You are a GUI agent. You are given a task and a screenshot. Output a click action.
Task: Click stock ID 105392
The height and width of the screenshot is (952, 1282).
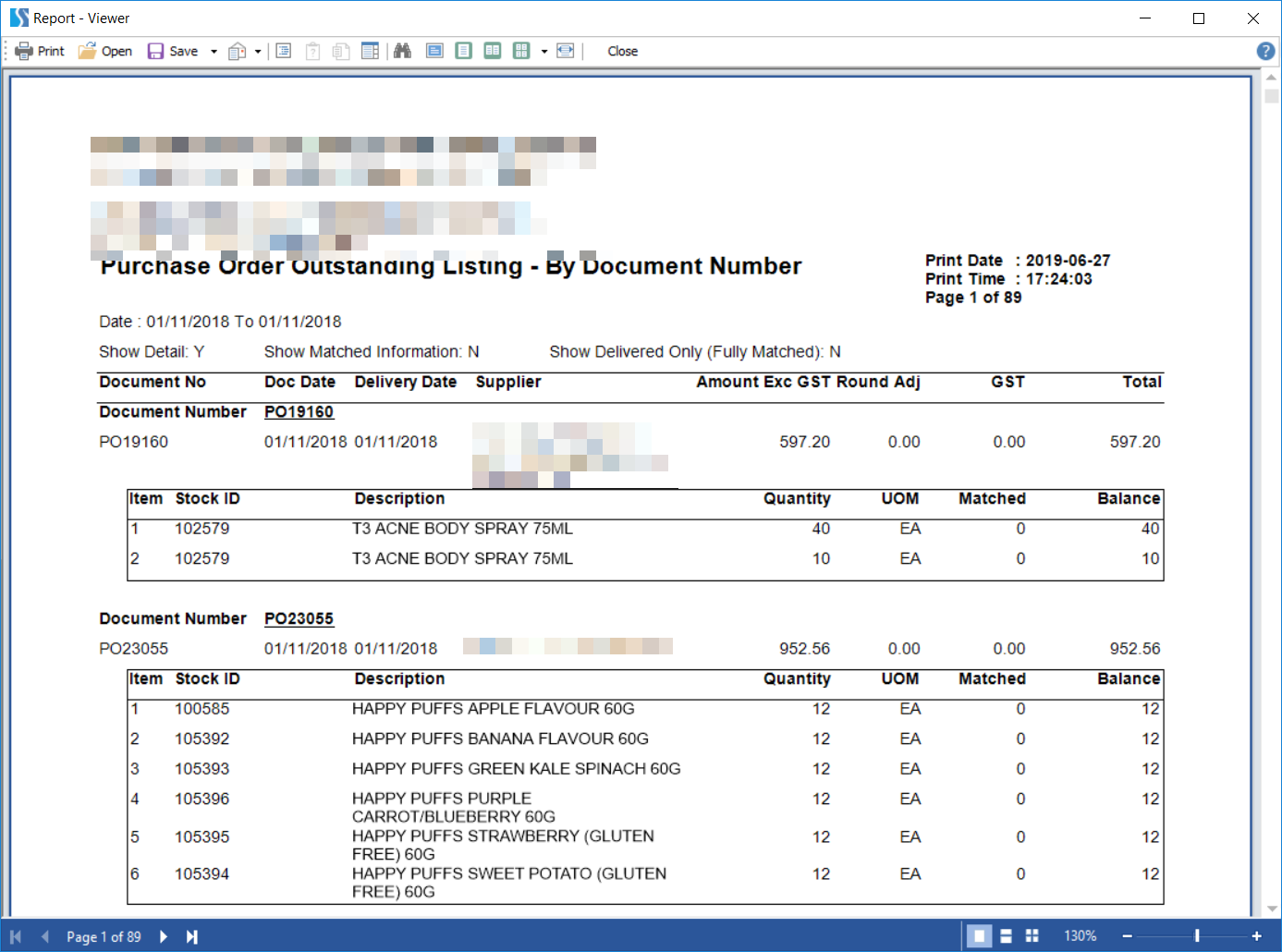201,739
